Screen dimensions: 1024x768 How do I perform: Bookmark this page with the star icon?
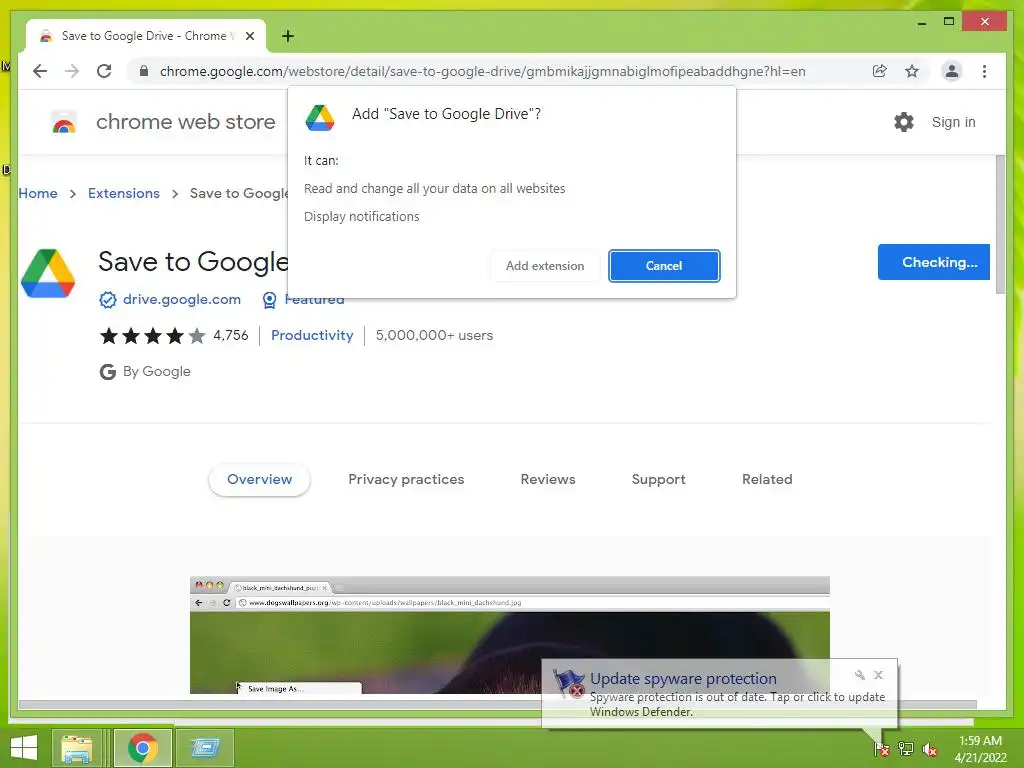912,71
